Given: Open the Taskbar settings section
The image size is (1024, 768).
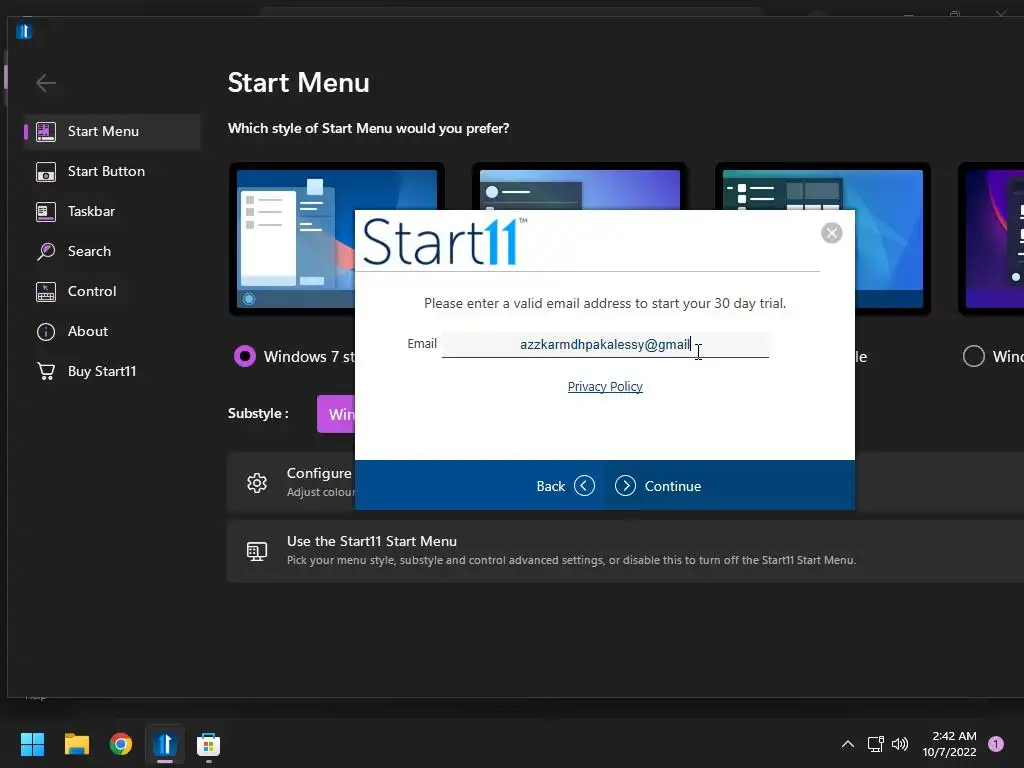Looking at the screenshot, I should pyautogui.click(x=112, y=212).
